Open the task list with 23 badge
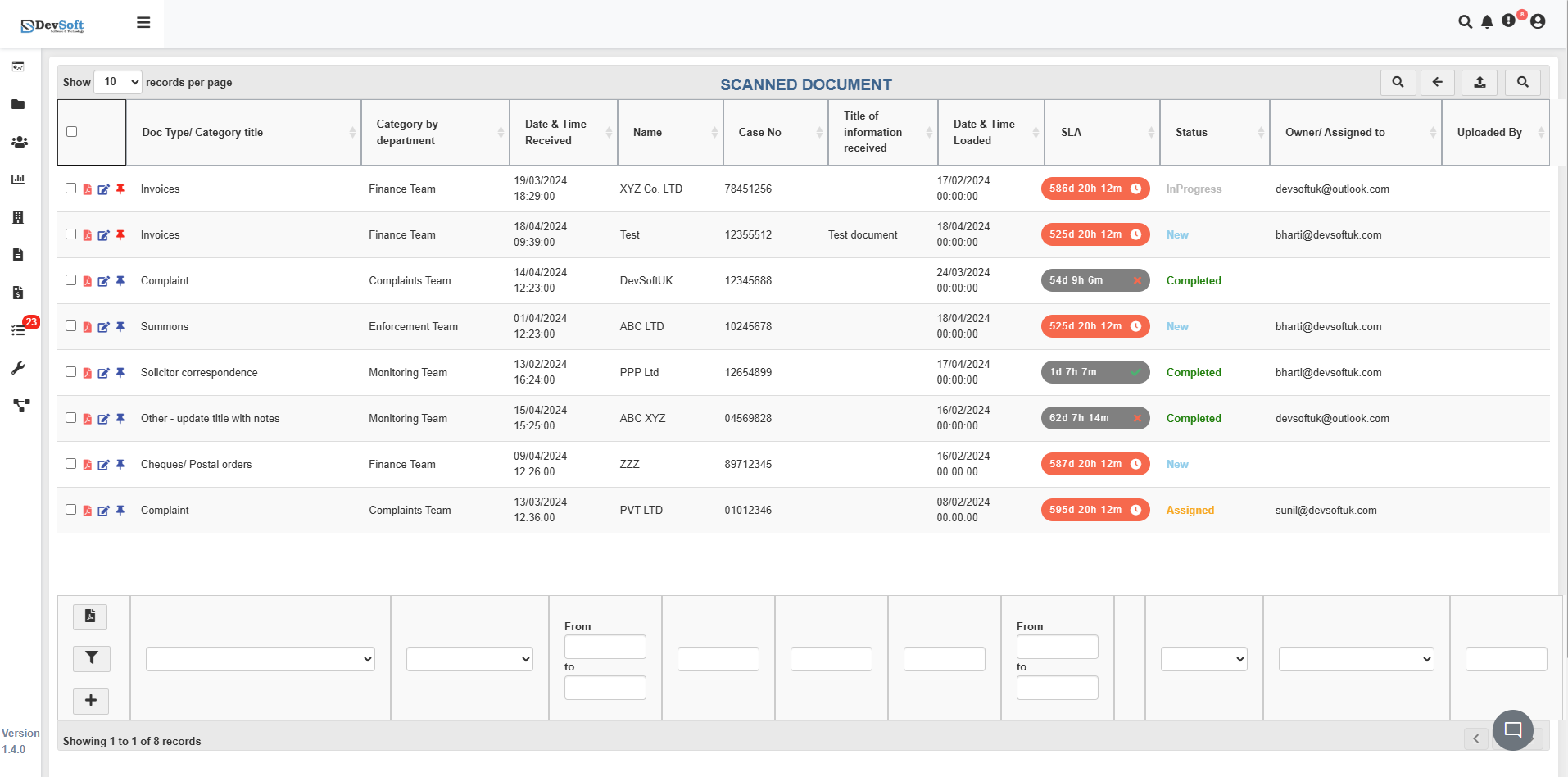1568x777 pixels. tap(19, 329)
